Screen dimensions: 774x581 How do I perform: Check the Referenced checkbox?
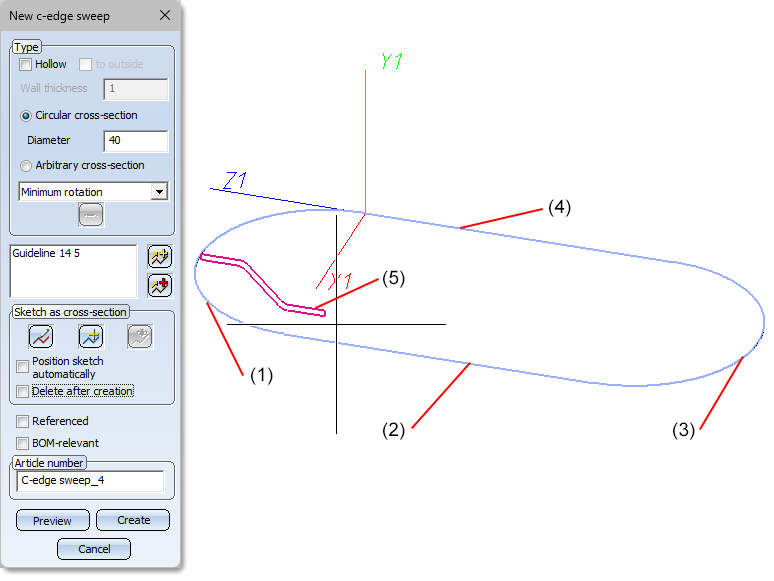(22, 421)
